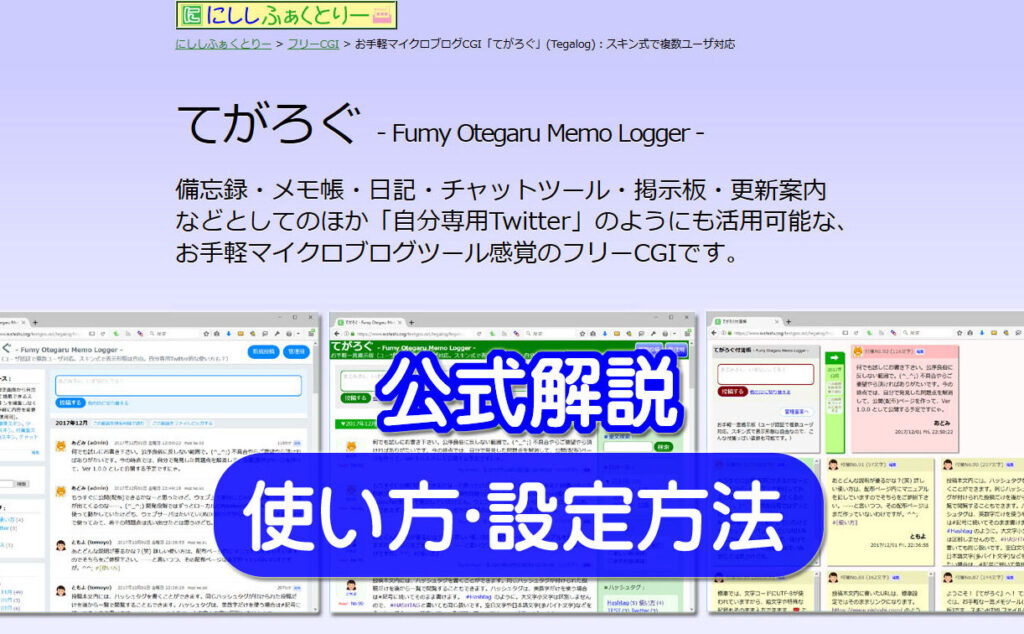Click the blue 新規投稿 button in left screenshot
Viewport: 1024px width, 634px height.
(x=263, y=351)
